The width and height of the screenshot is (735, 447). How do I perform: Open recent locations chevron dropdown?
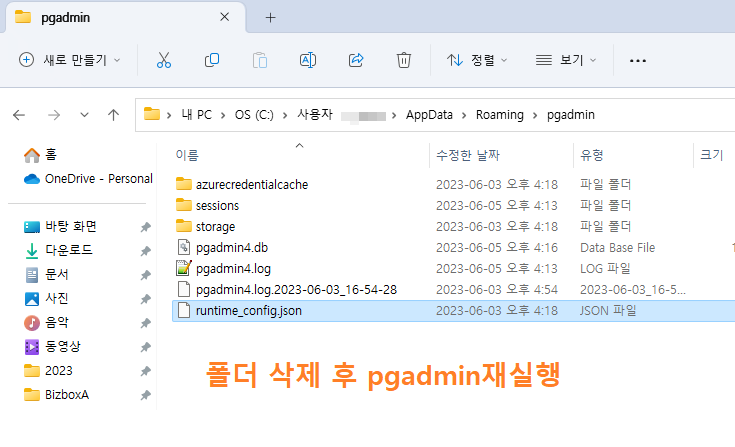tap(84, 115)
